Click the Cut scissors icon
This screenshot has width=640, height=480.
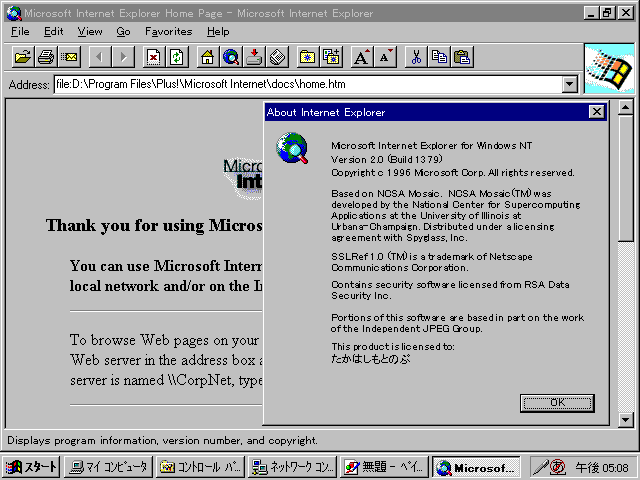[416, 57]
